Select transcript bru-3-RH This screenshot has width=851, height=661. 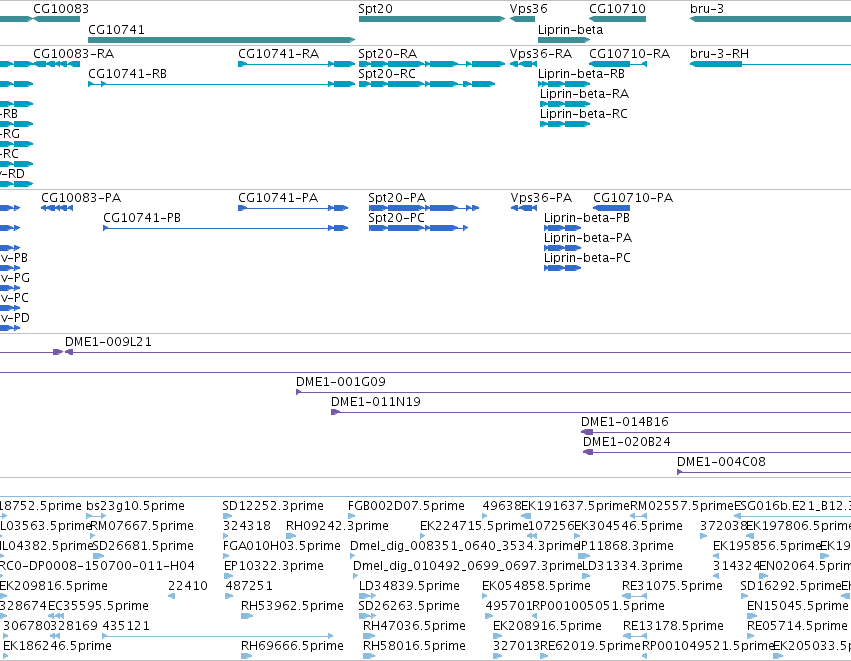(719, 54)
